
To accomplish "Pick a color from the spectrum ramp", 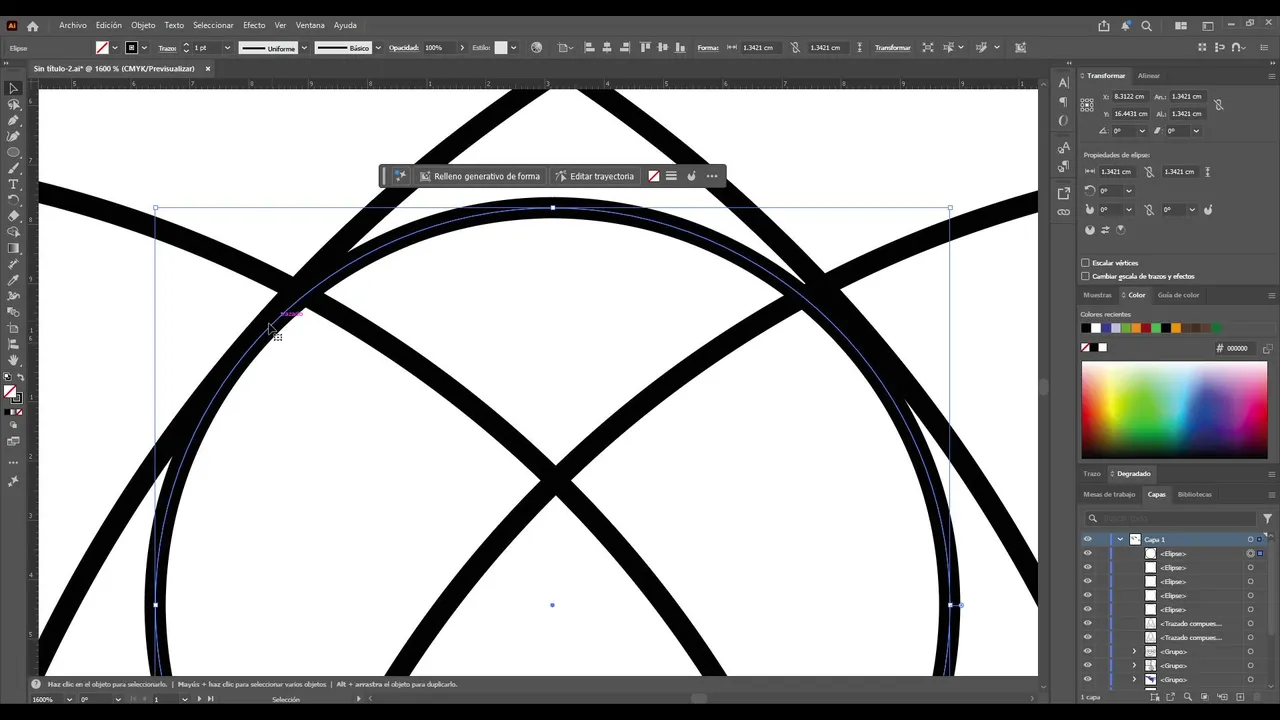I will click(1174, 410).
